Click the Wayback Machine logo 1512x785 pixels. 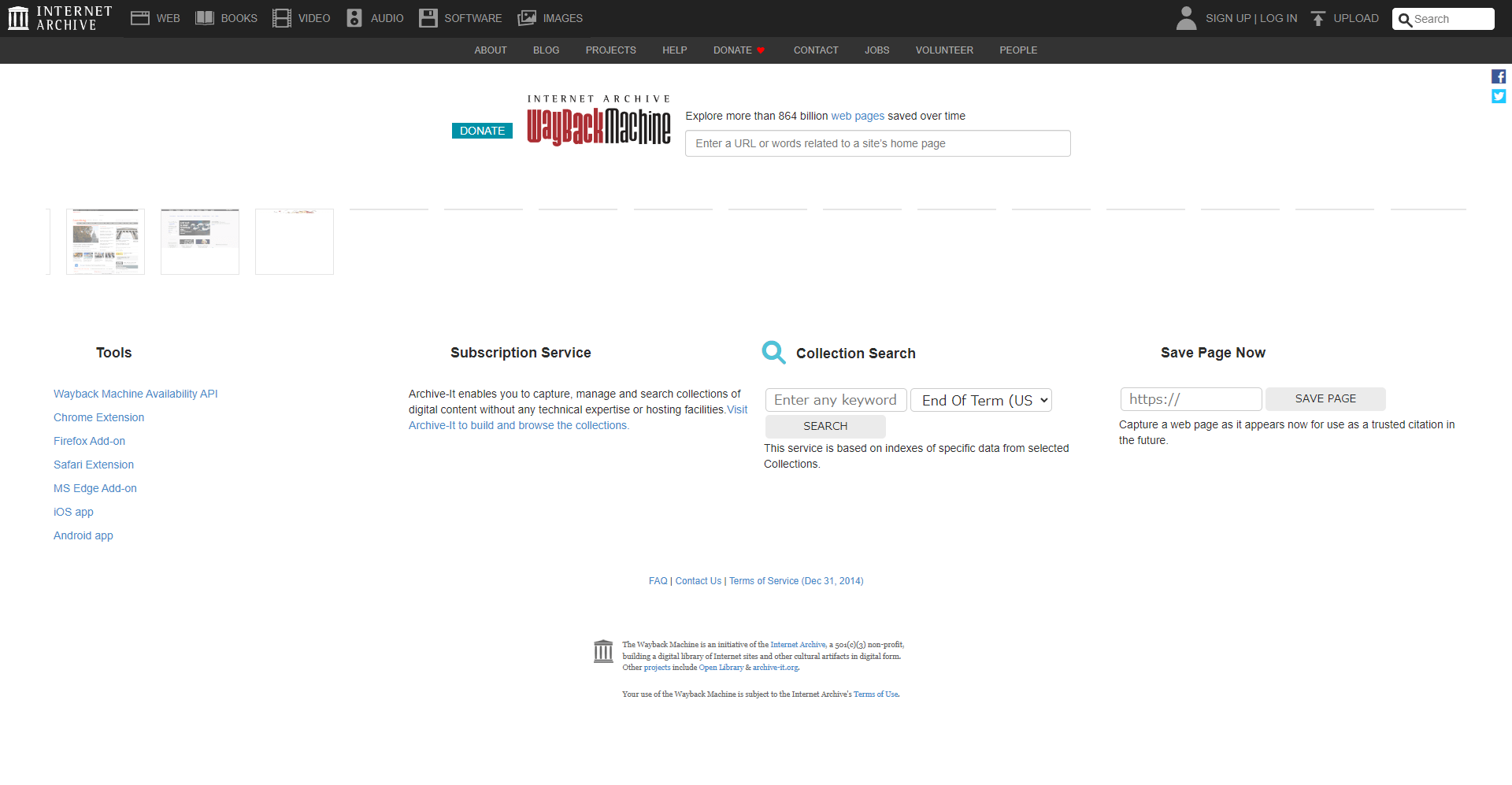click(x=598, y=120)
